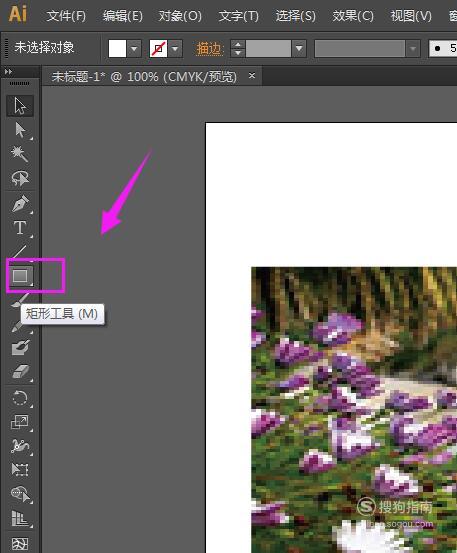
Task: Open the 选择(S) menu
Action: tap(295, 16)
